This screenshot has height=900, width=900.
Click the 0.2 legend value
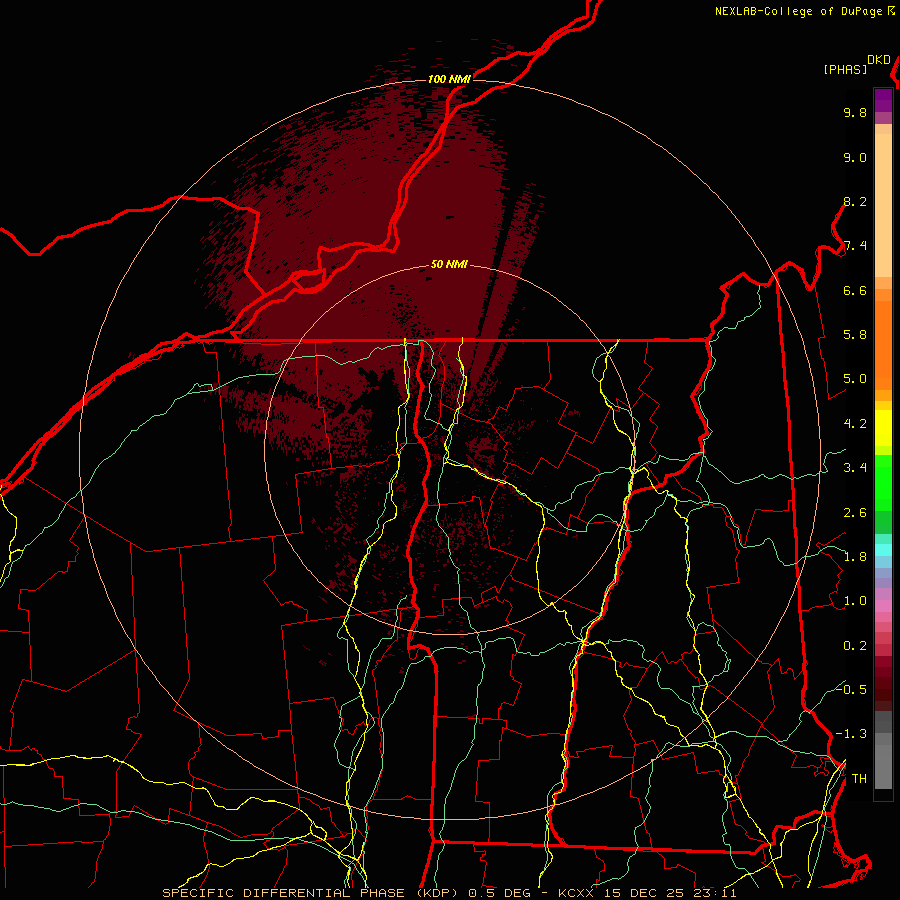click(855, 645)
